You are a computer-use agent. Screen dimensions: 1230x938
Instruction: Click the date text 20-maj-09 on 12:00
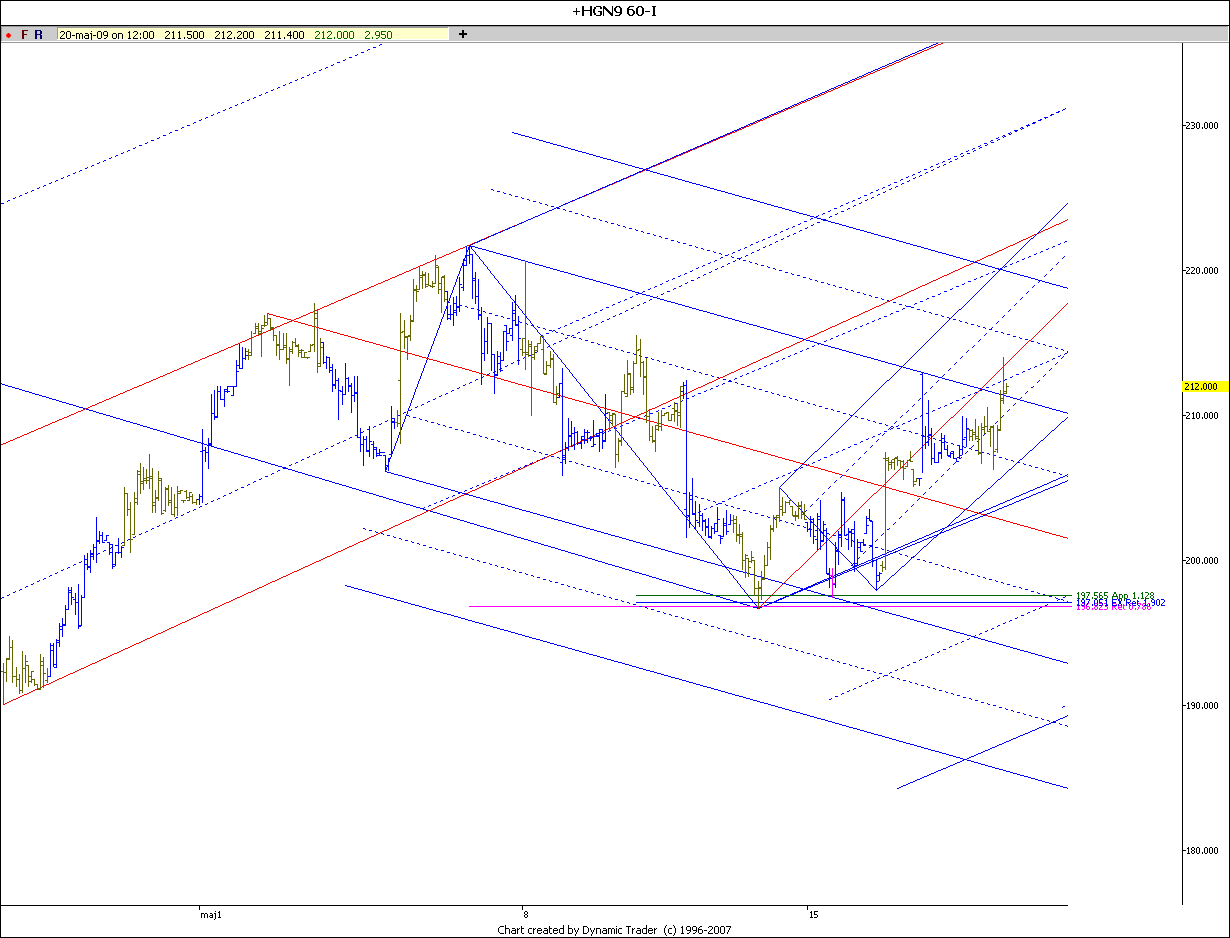tap(107, 34)
